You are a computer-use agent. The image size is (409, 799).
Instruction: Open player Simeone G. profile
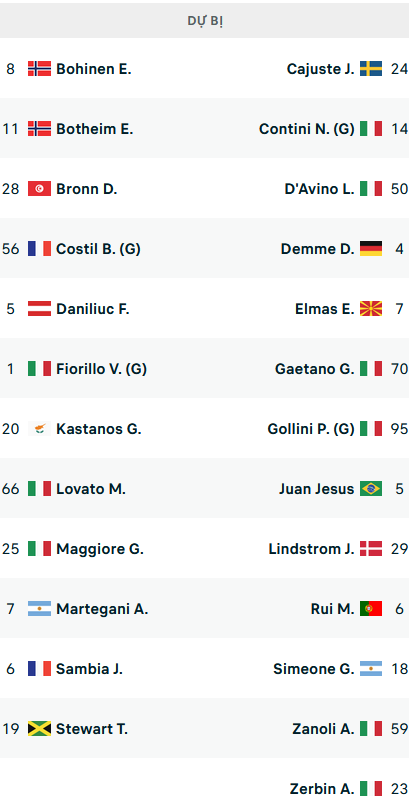[313, 669]
